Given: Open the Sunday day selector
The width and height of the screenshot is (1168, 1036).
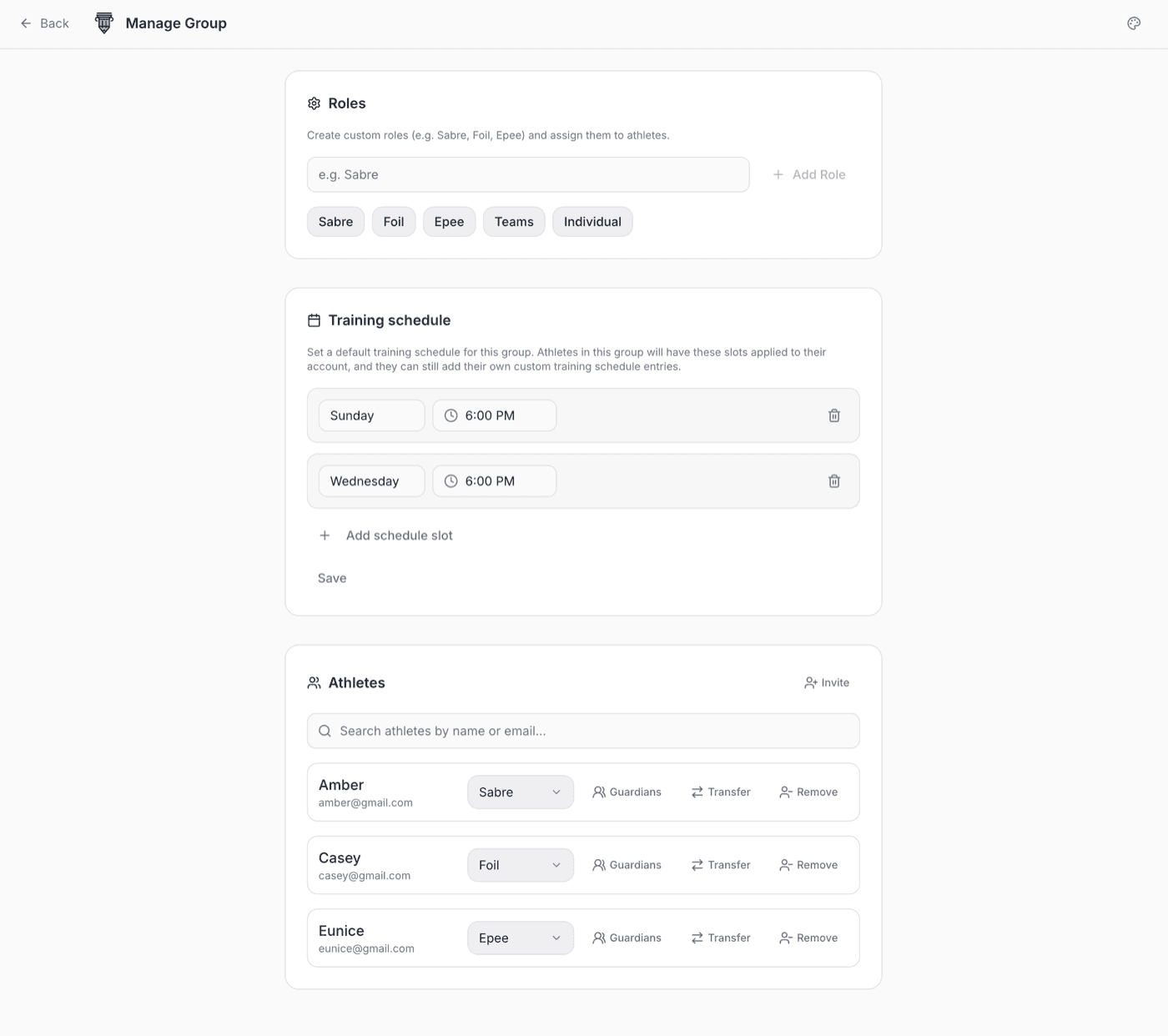Looking at the screenshot, I should (x=371, y=415).
